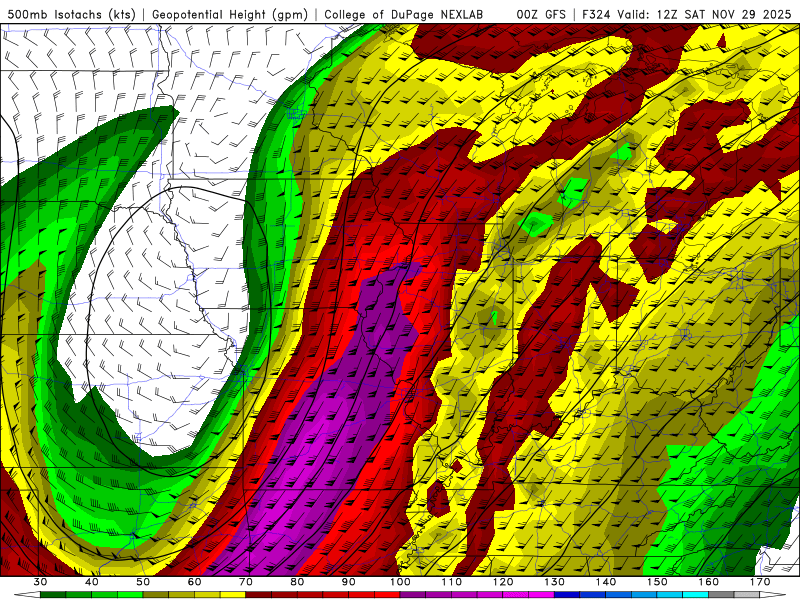Select the dark blue swatch starting at 130 kts
The image size is (800, 600).
coord(567,594)
